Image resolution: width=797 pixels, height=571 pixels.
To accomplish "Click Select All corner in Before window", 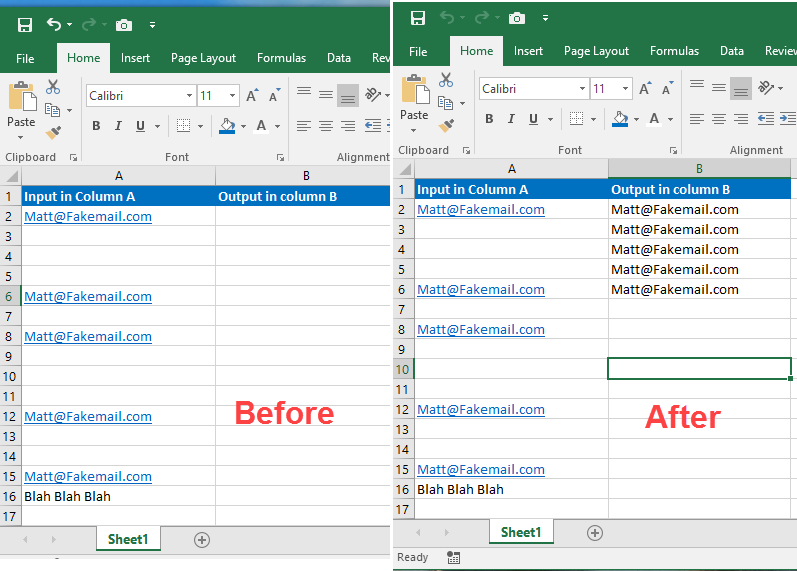I will 11,176.
